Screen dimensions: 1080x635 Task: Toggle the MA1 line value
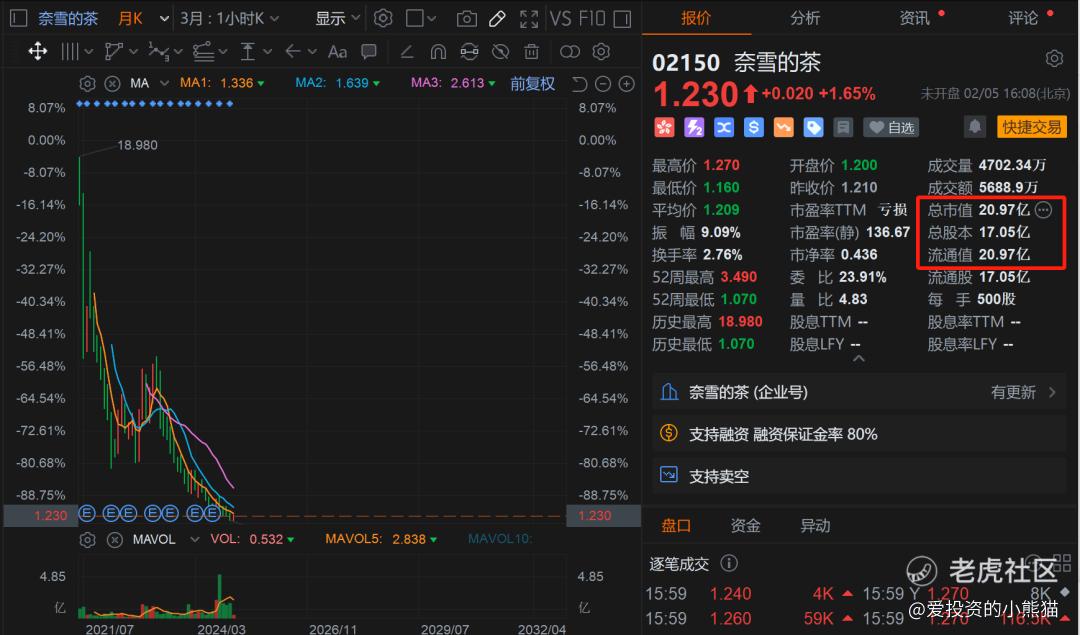pyautogui.click(x=221, y=83)
